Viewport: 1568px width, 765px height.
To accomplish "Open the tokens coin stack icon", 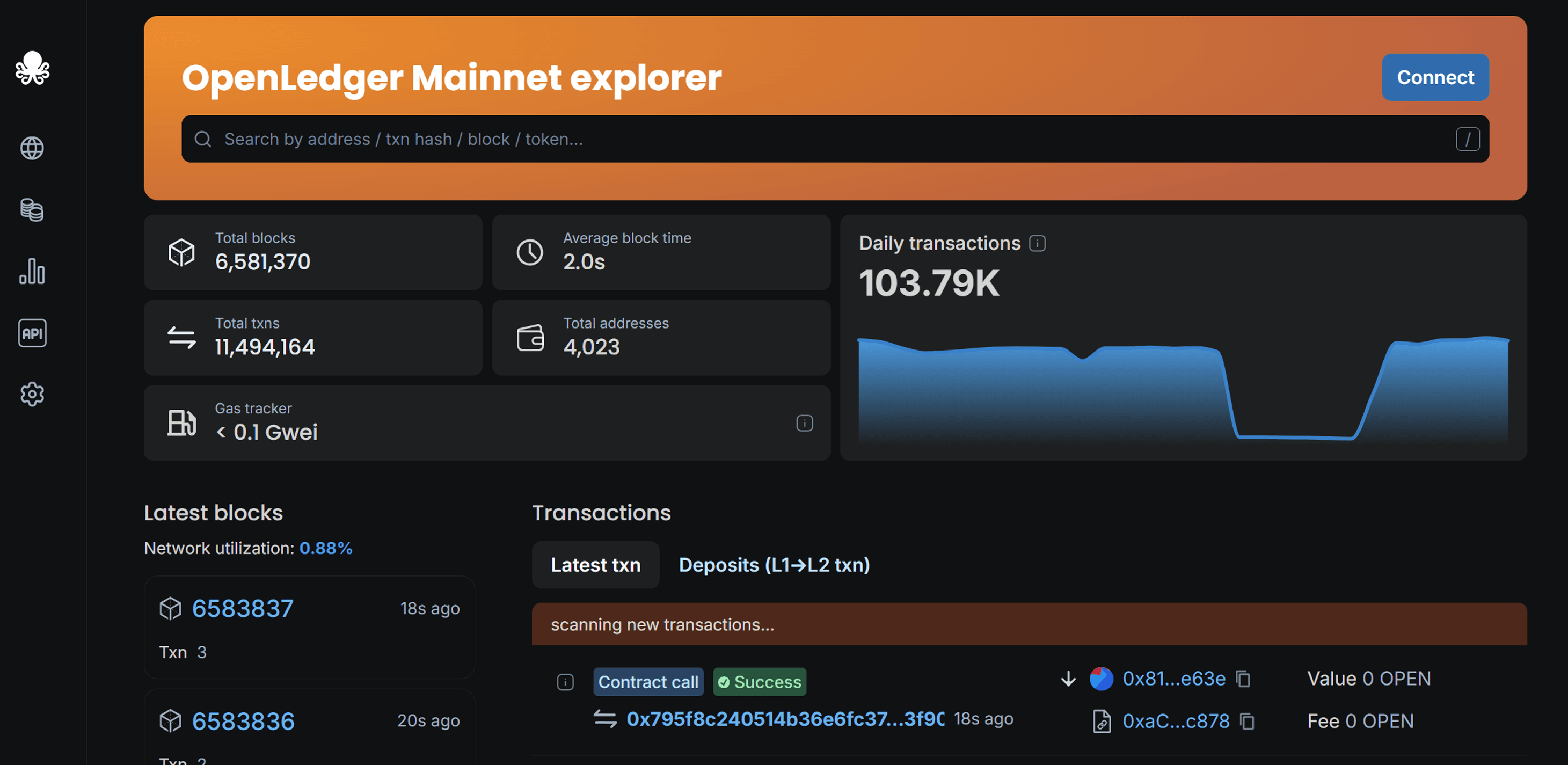I will pyautogui.click(x=32, y=210).
